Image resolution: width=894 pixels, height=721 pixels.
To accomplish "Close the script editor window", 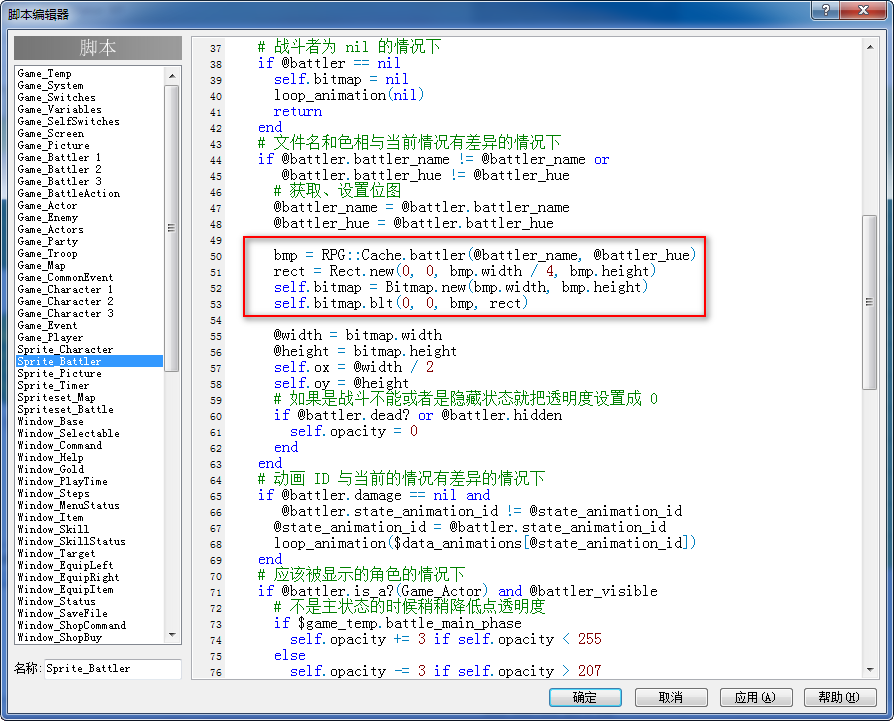I will click(x=864, y=10).
